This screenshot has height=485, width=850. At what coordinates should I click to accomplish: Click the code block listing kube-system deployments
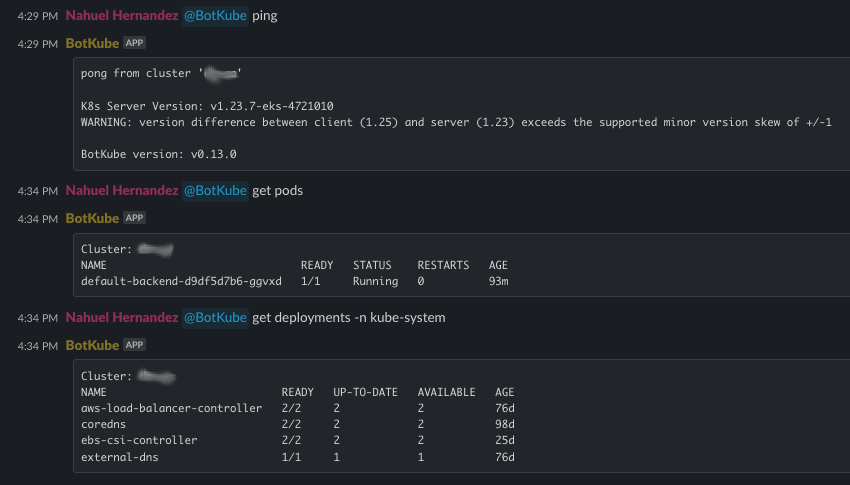pos(460,416)
